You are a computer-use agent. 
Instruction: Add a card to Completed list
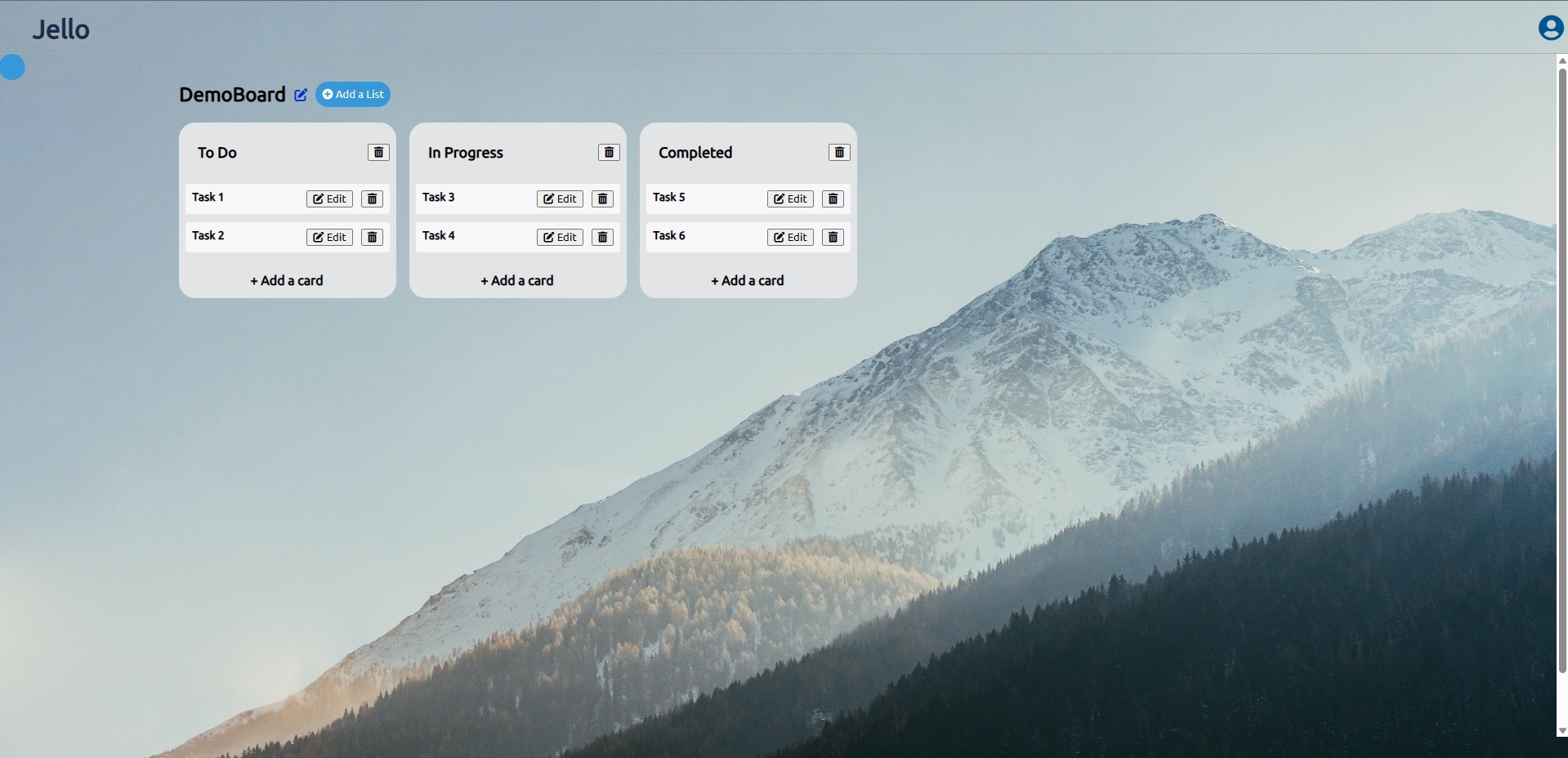(x=748, y=281)
